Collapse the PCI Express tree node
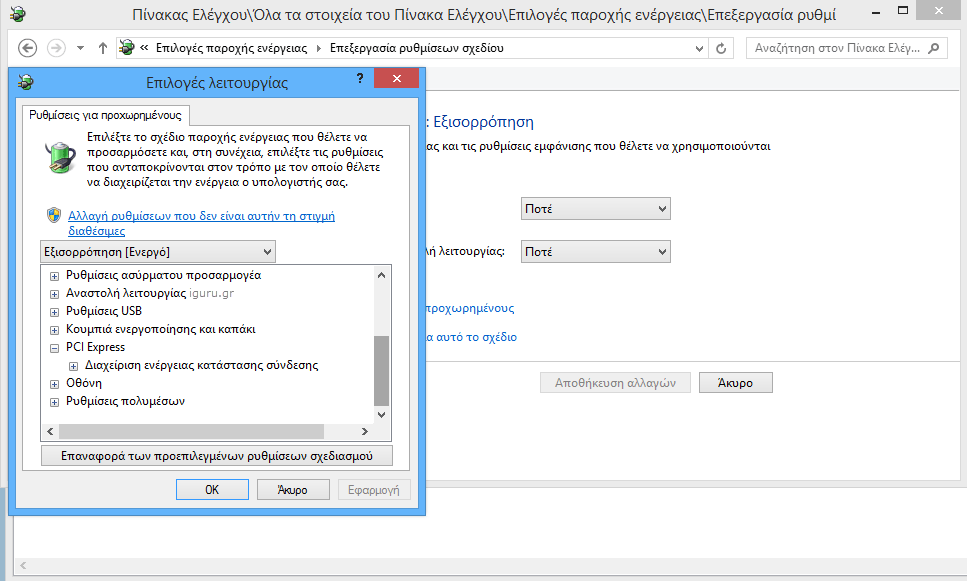Viewport: 967px width, 581px height. pyautogui.click(x=55, y=347)
